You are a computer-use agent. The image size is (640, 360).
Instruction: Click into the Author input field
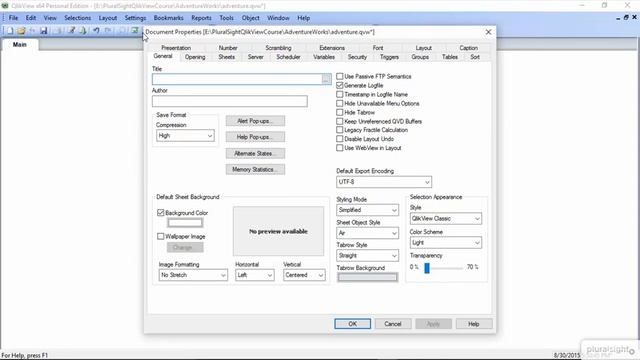point(230,101)
